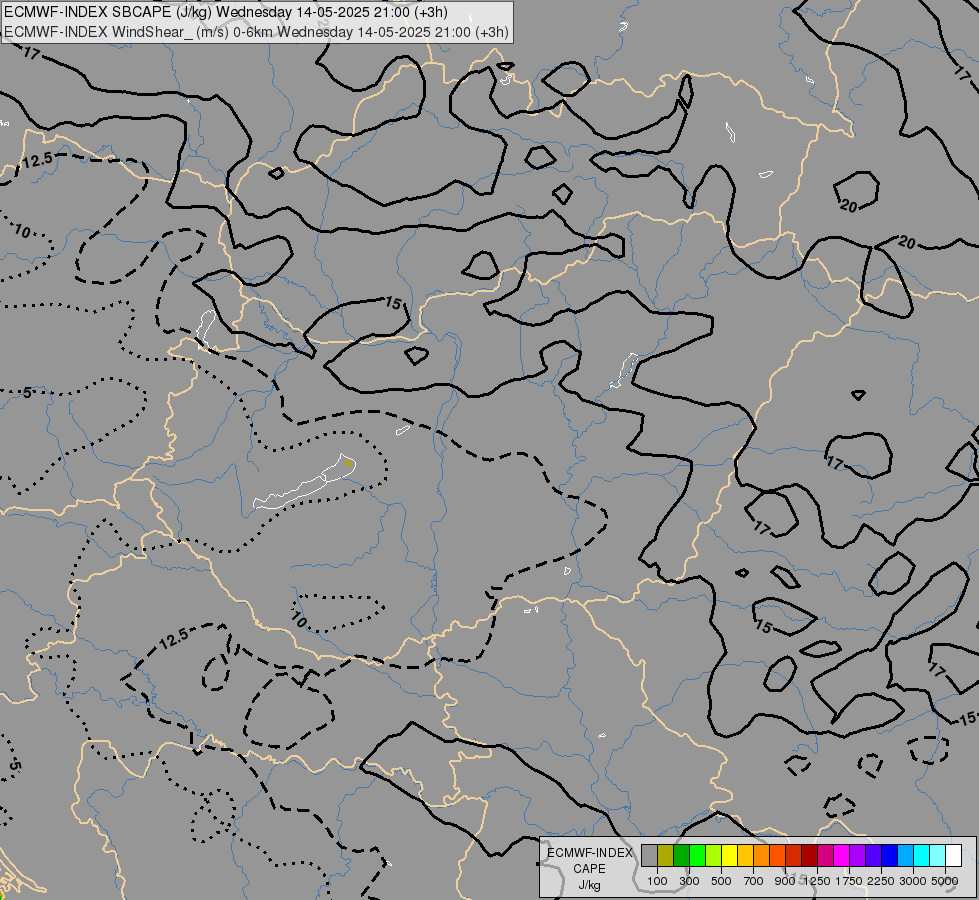Select the olive swatch in the CAPE legend
Screen dimensions: 979x900
666,855
